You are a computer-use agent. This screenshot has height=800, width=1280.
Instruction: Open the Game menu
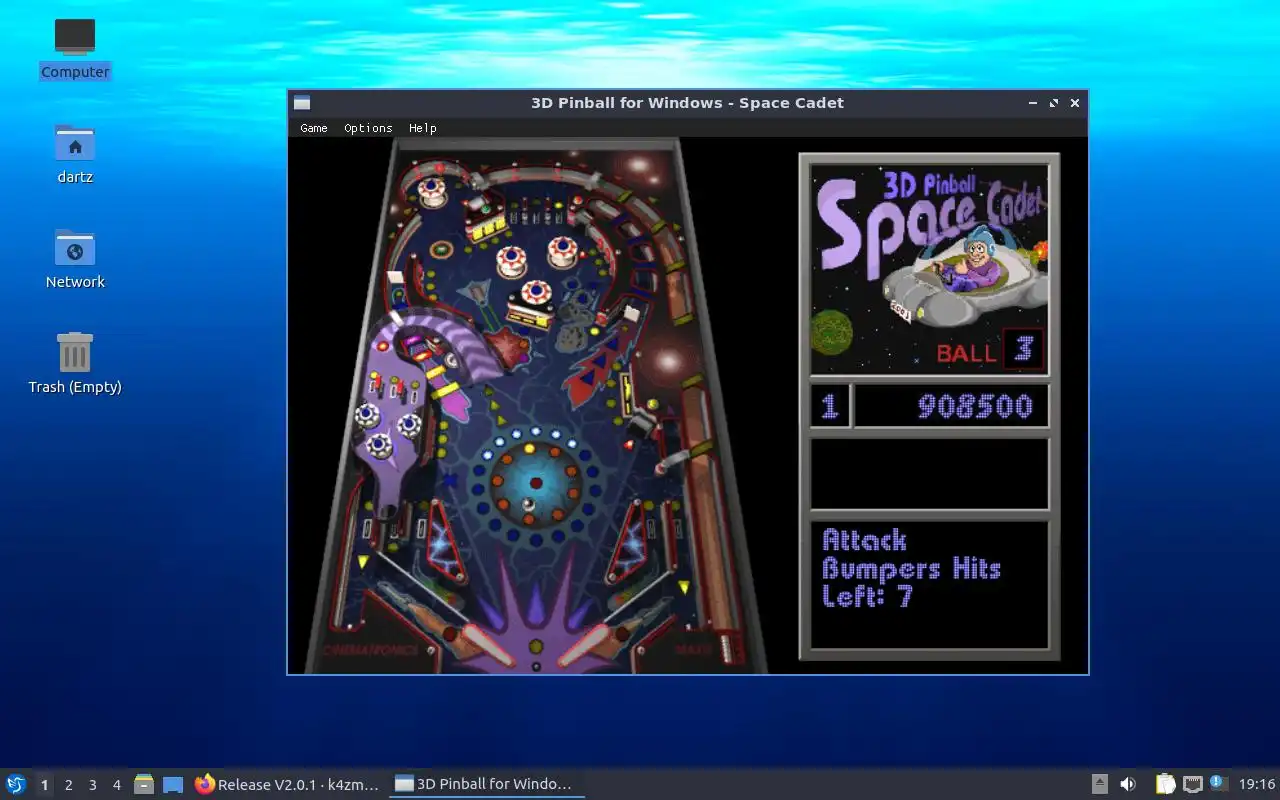(x=314, y=128)
